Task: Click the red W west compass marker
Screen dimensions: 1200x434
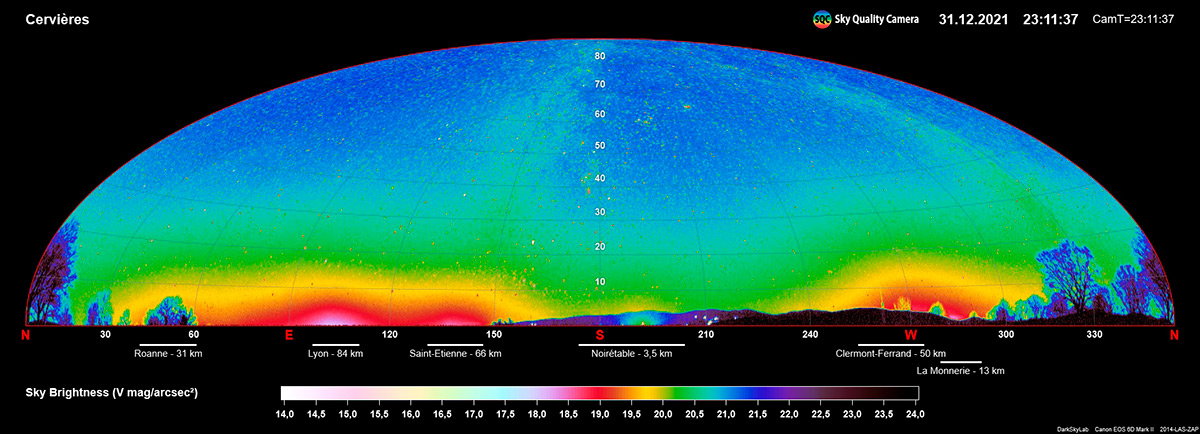Action: pyautogui.click(x=911, y=335)
